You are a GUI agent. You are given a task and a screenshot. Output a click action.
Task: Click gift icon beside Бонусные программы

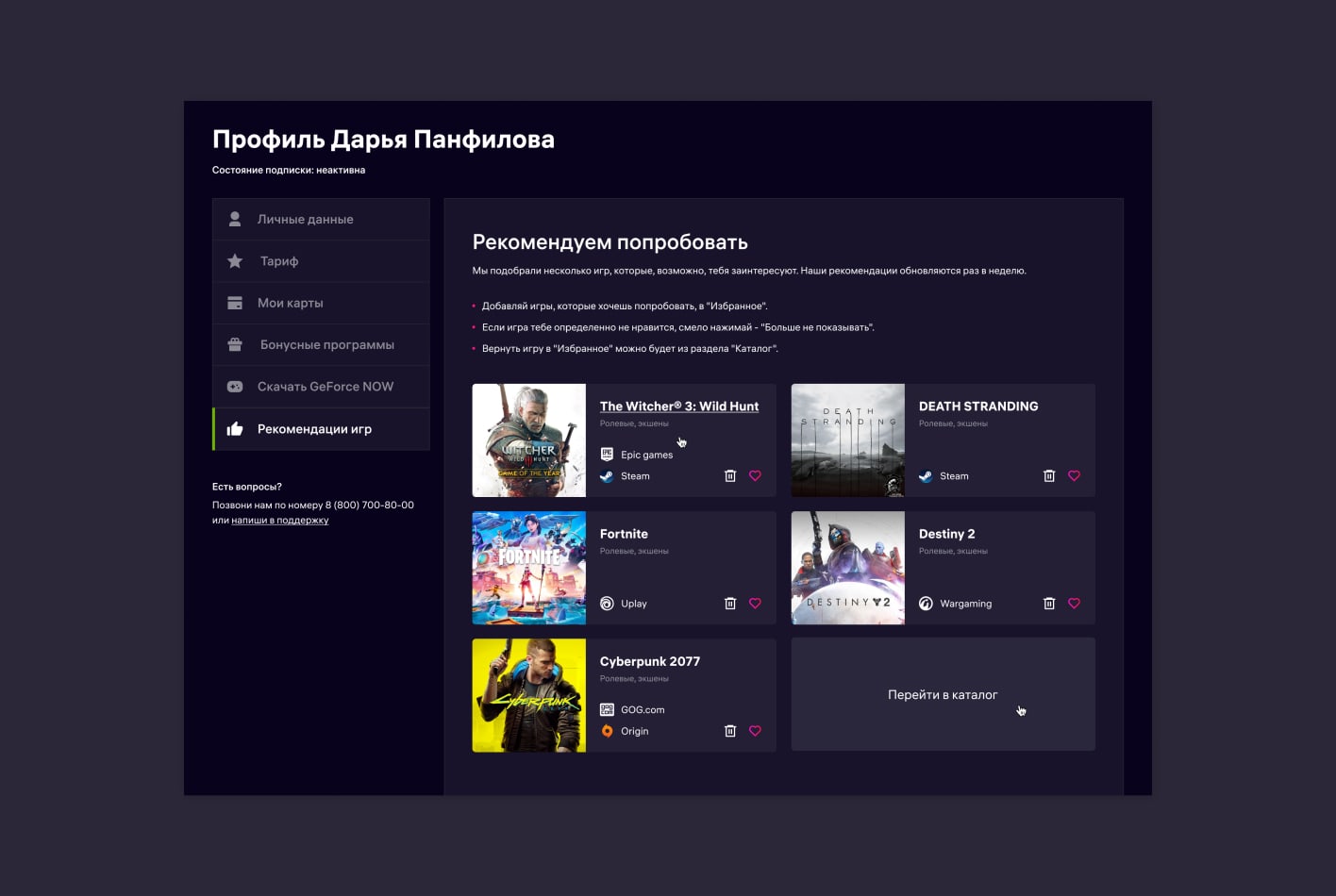[x=235, y=344]
